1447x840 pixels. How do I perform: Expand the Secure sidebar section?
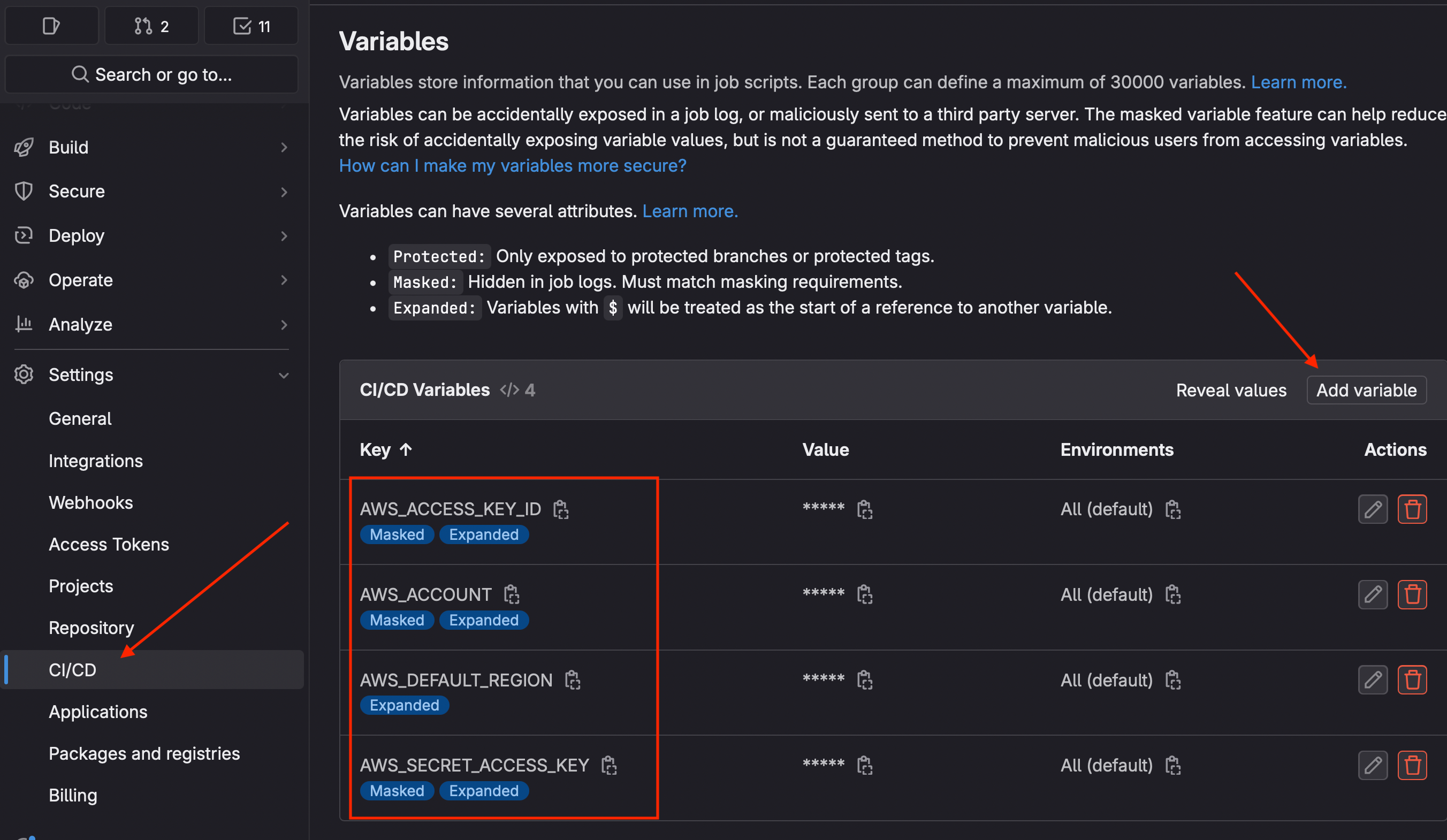pos(151,191)
